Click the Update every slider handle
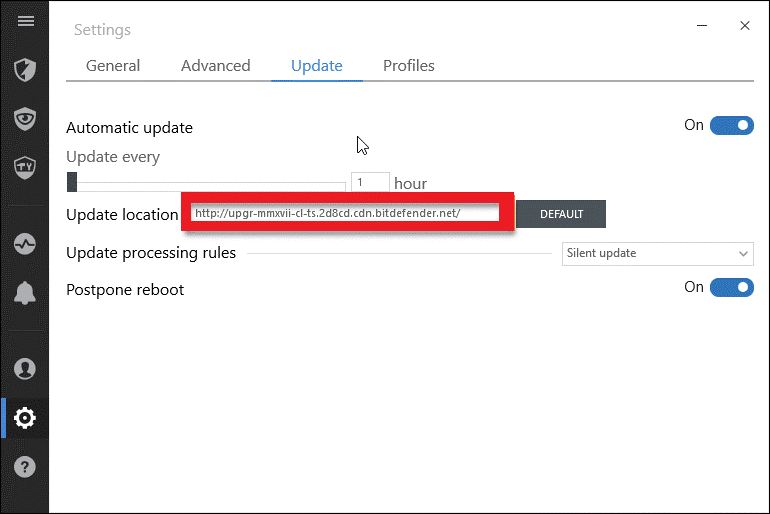The width and height of the screenshot is (770, 514). coord(72,182)
